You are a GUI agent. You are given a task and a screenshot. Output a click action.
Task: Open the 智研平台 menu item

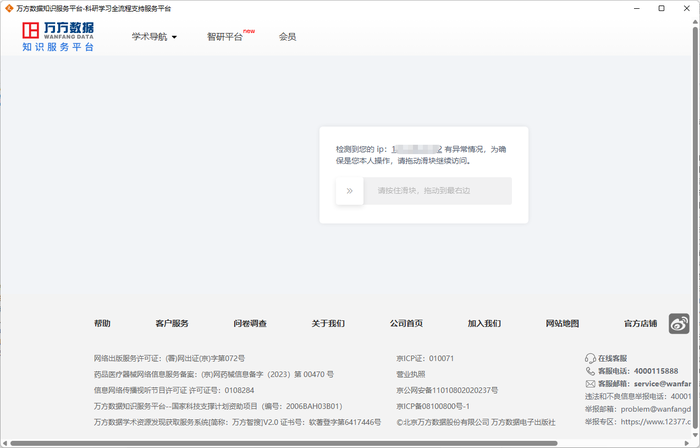(225, 37)
